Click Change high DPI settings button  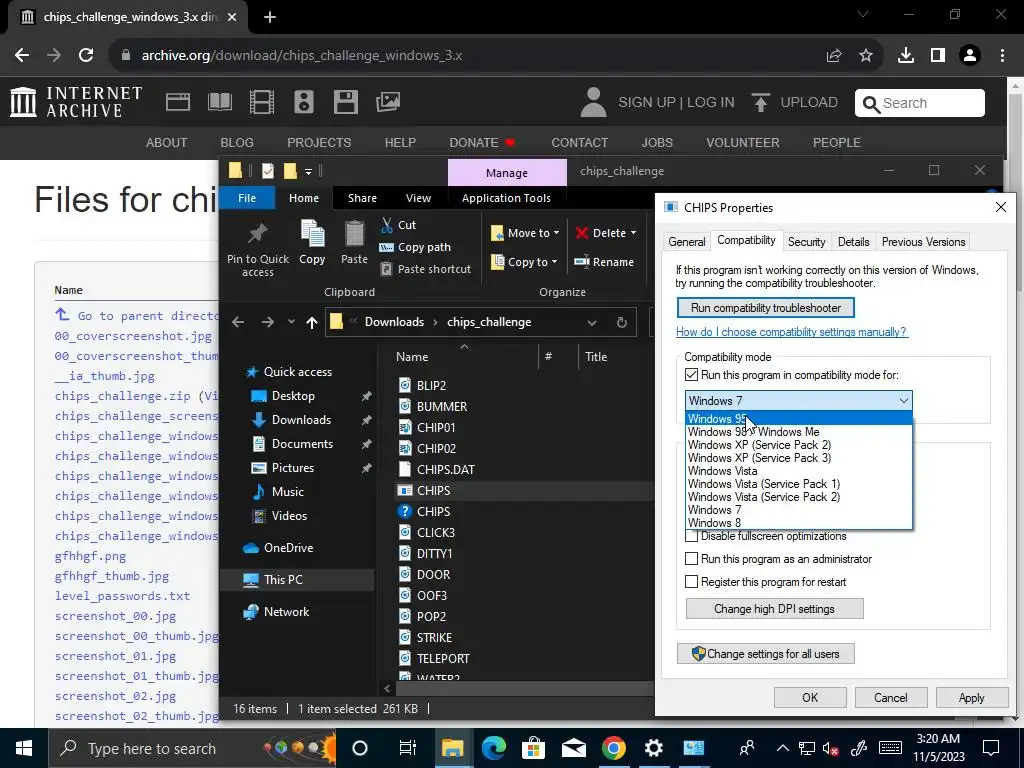(x=775, y=609)
